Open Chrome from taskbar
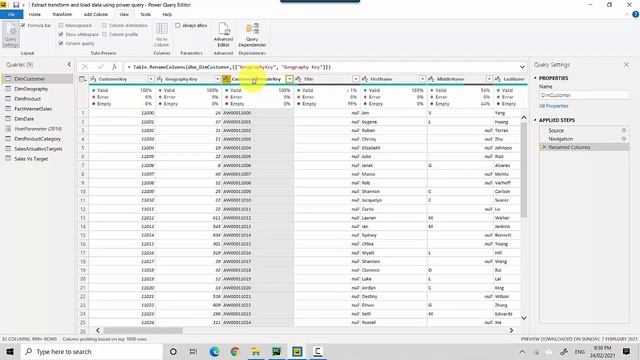640x360 pixels. pos(235,351)
